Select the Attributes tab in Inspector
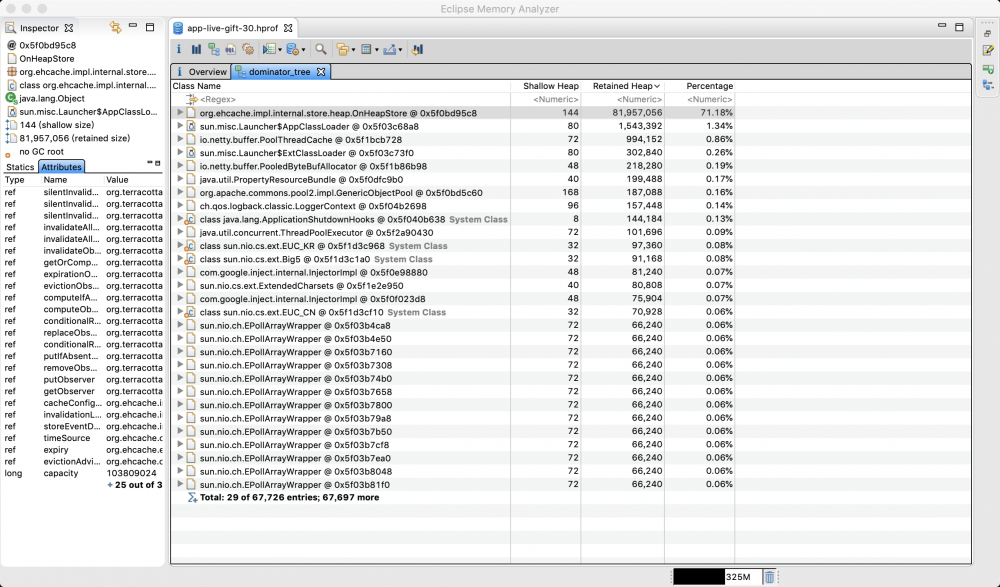 pyautogui.click(x=61, y=167)
